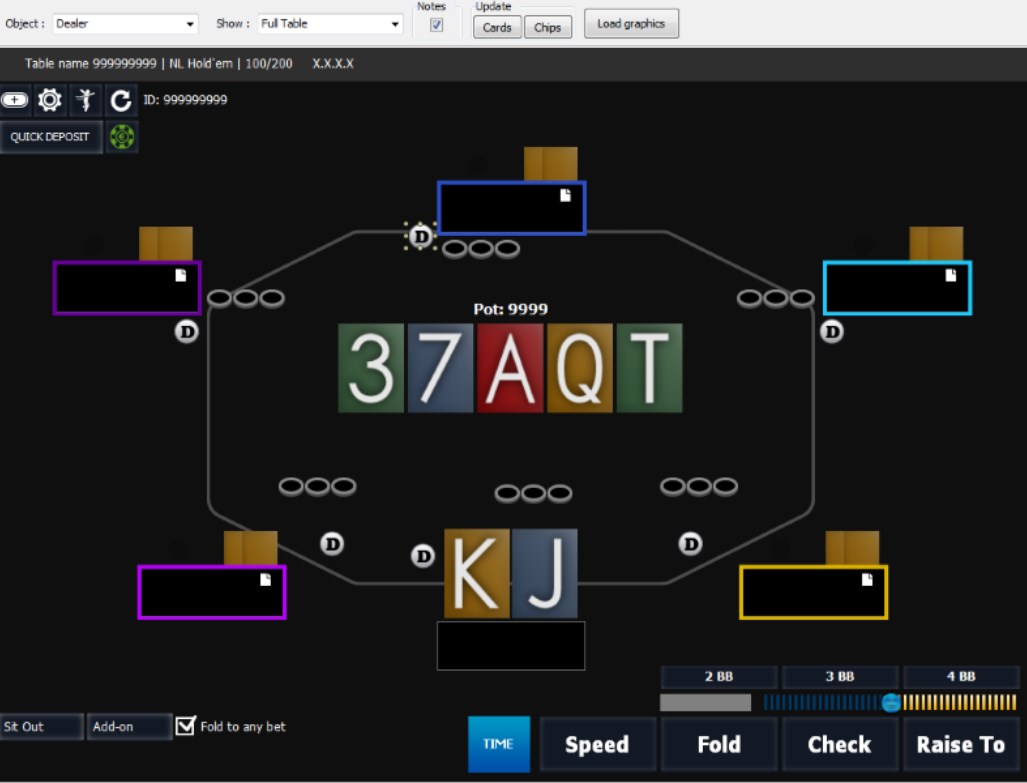This screenshot has height=783, width=1027.
Task: Select the 4 BB bet preset
Action: tap(962, 677)
